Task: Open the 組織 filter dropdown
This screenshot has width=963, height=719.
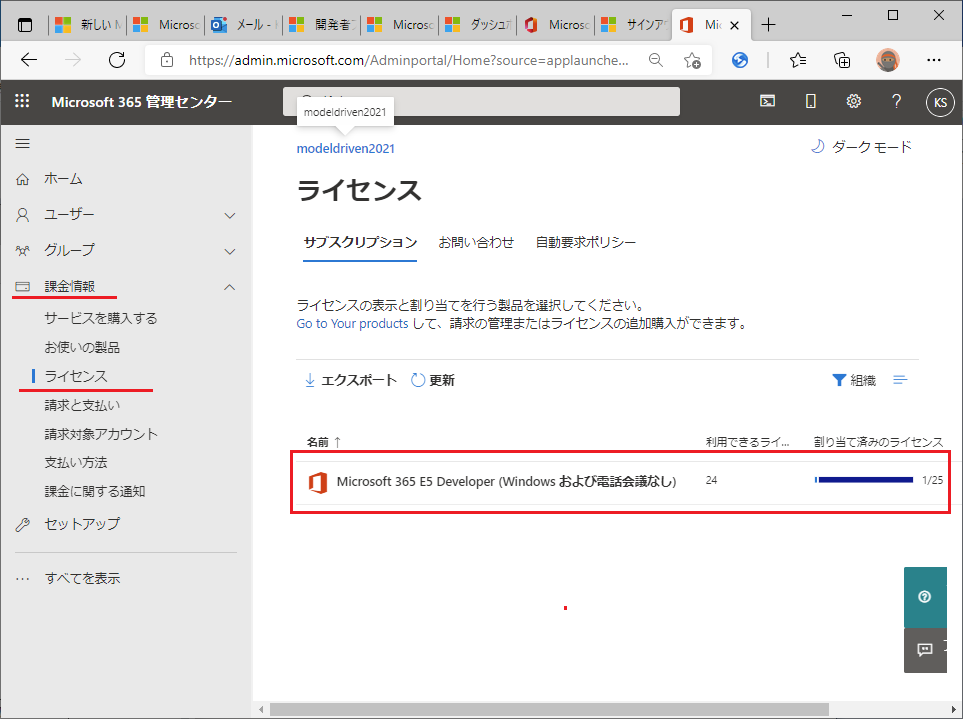Action: click(854, 380)
